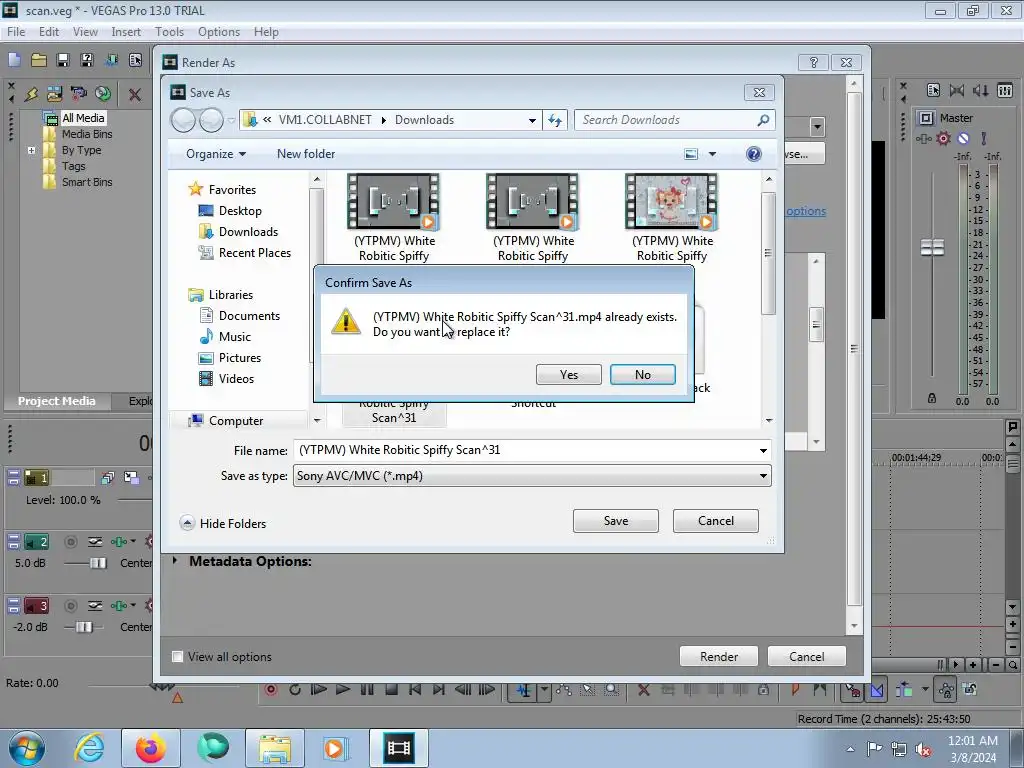Click the Save project floppy icon
Viewport: 1024px width, 768px height.
pyautogui.click(x=63, y=60)
